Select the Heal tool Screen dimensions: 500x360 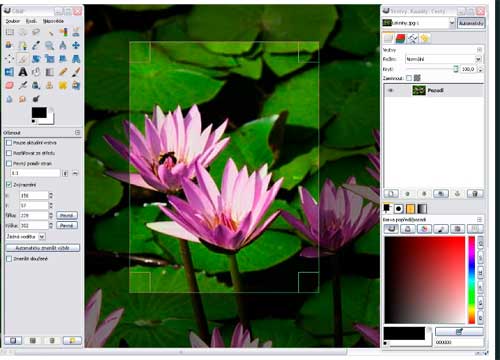[x=63, y=85]
